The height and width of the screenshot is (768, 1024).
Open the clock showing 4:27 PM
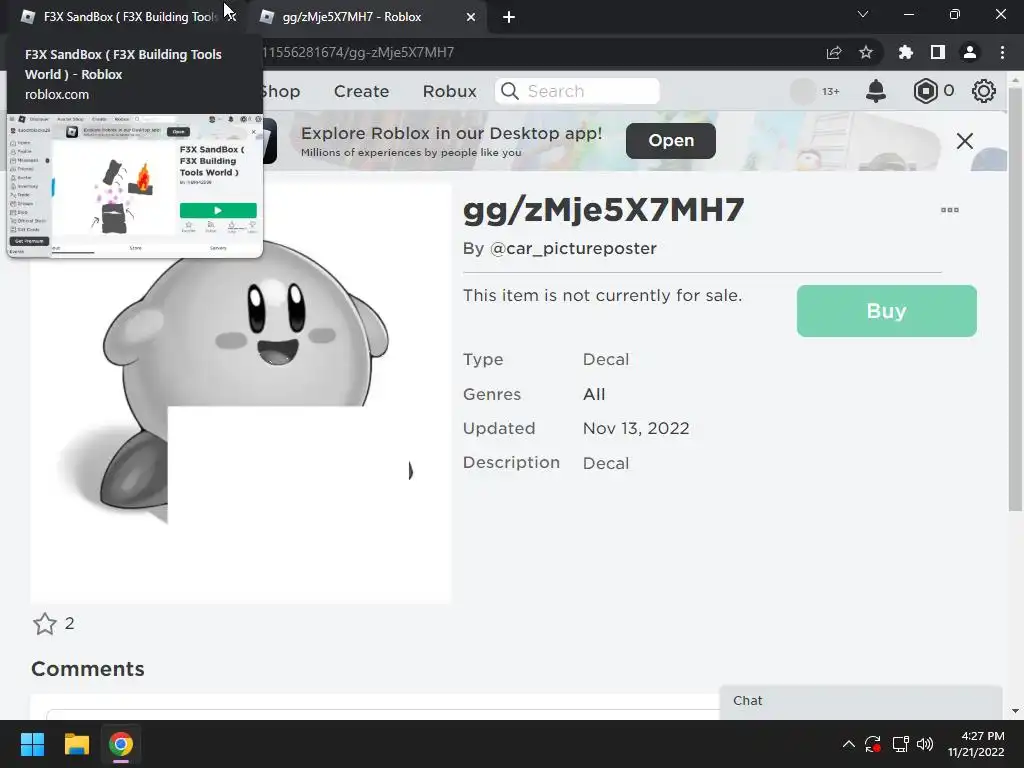[x=976, y=744]
